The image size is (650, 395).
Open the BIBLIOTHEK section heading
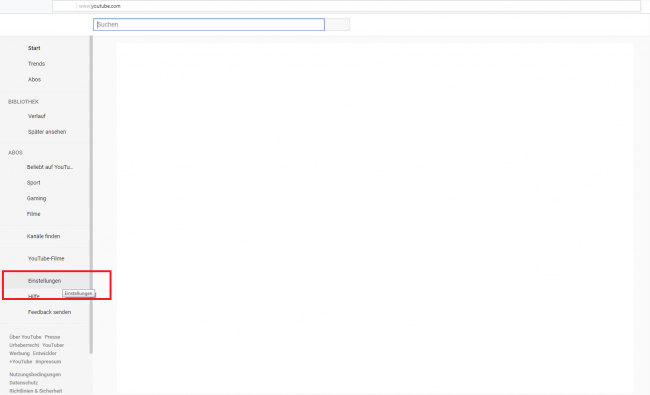[23, 102]
